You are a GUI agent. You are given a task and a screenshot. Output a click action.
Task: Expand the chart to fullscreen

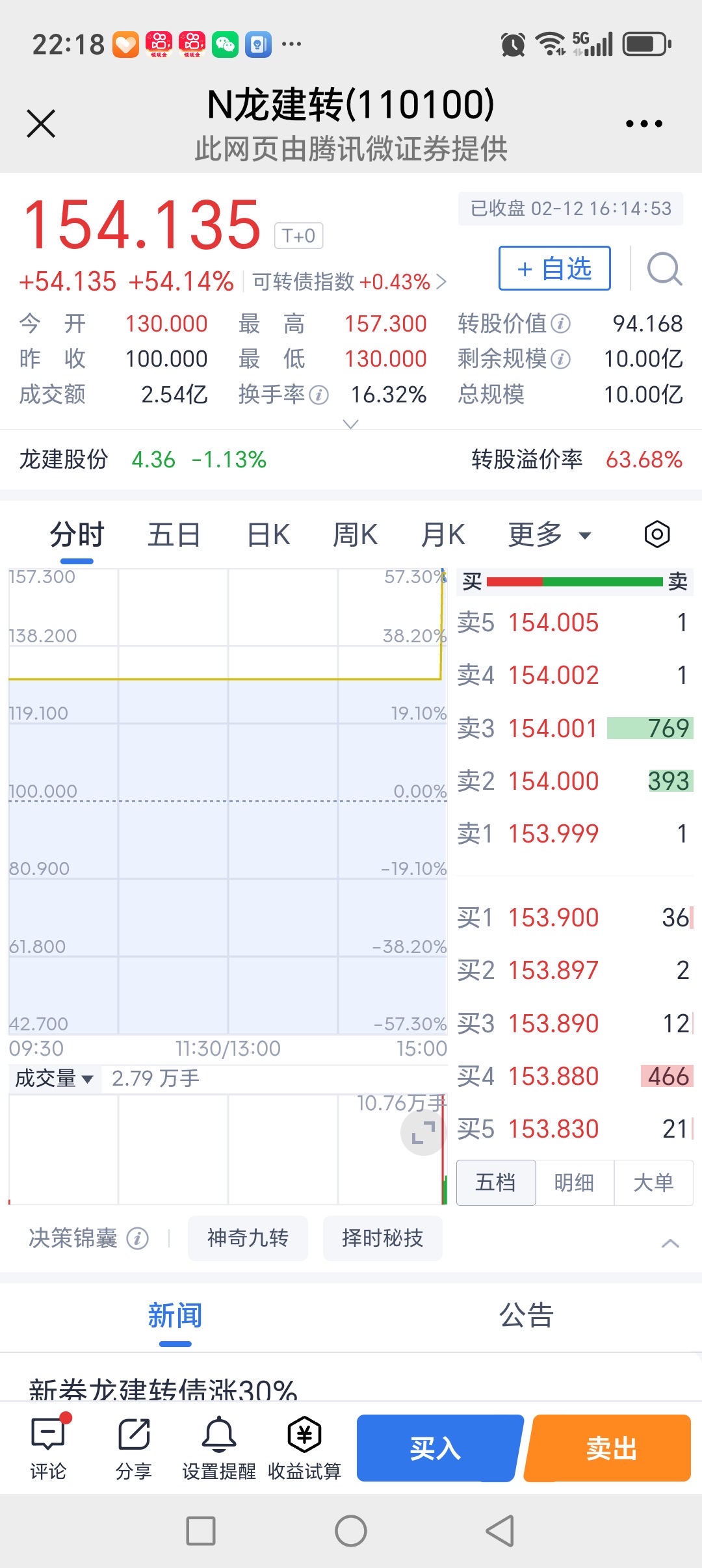tap(423, 1133)
